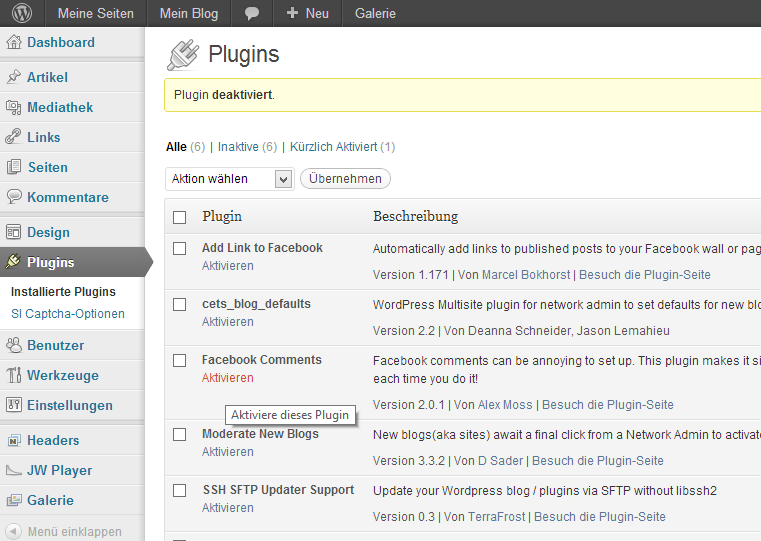
Task: Click the Artikel pushpin icon
Action: (14, 77)
